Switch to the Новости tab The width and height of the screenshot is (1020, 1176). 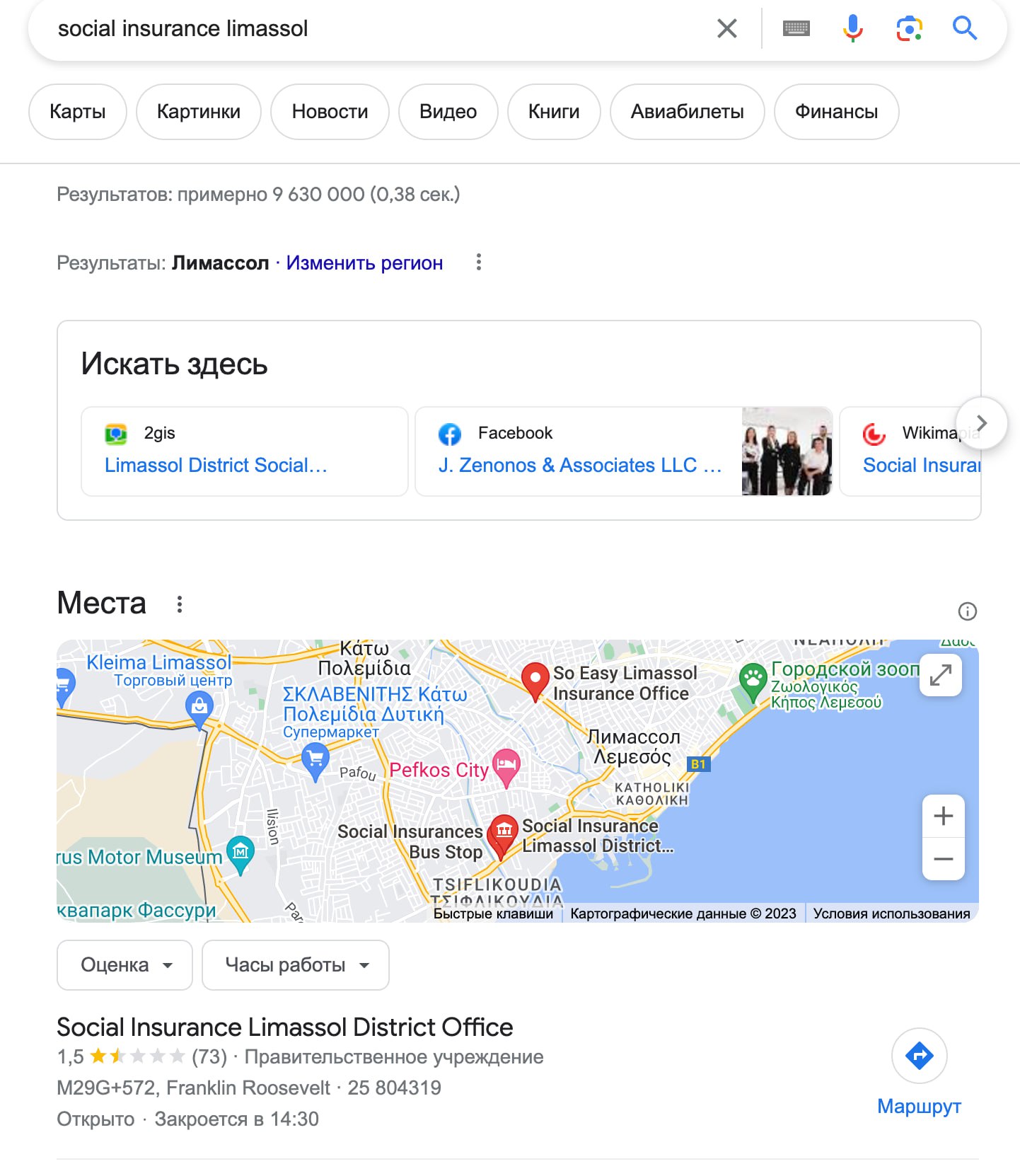coord(330,112)
